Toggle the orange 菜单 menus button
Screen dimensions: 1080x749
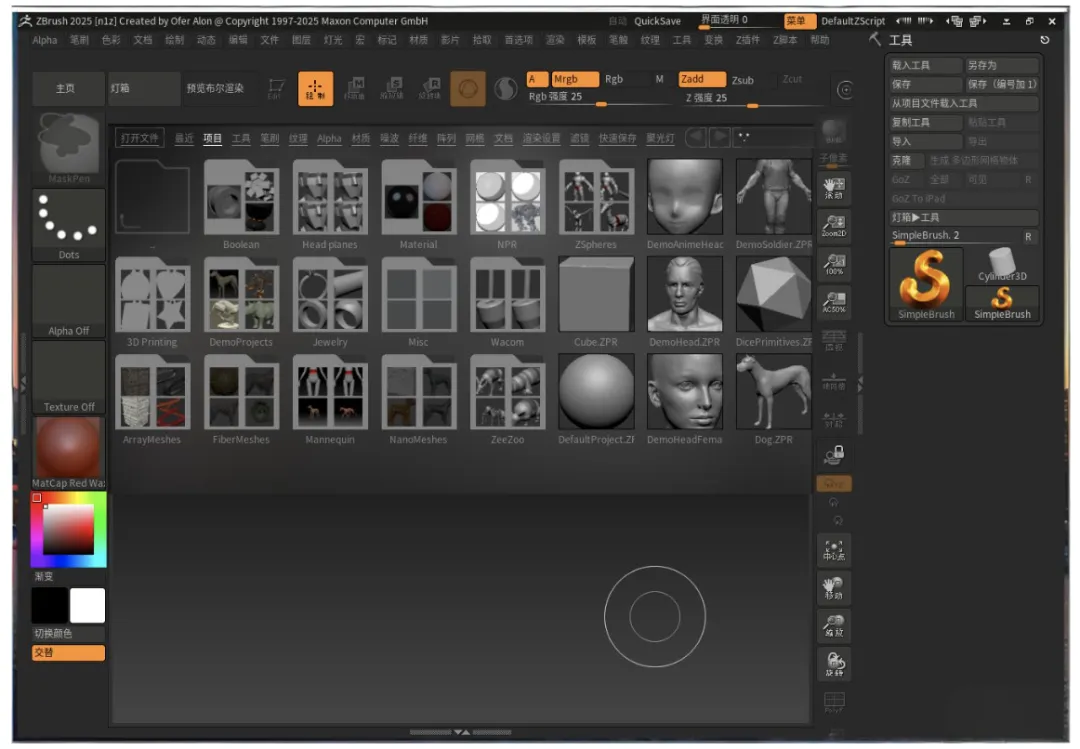(800, 21)
